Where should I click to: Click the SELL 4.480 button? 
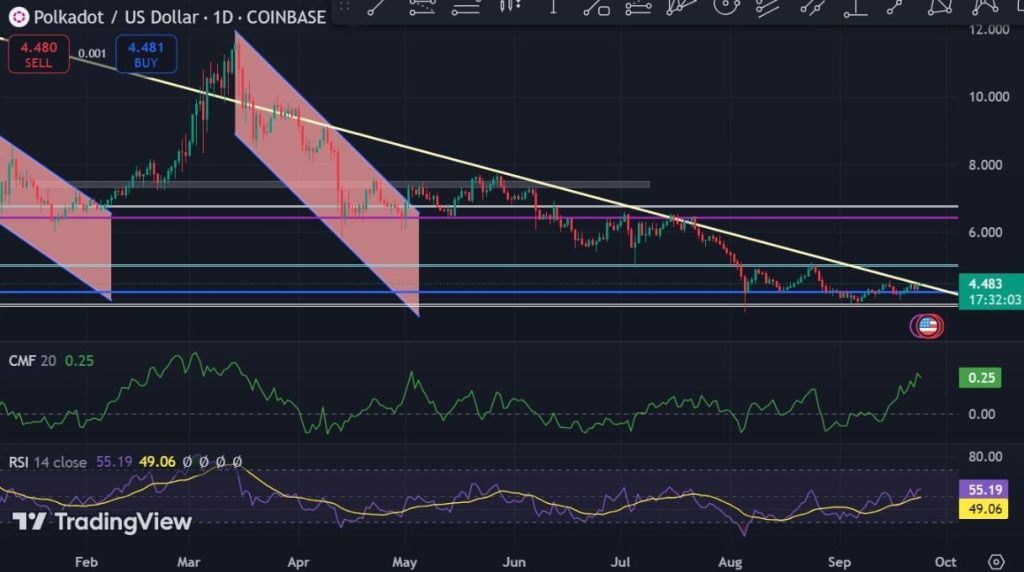[x=39, y=54]
